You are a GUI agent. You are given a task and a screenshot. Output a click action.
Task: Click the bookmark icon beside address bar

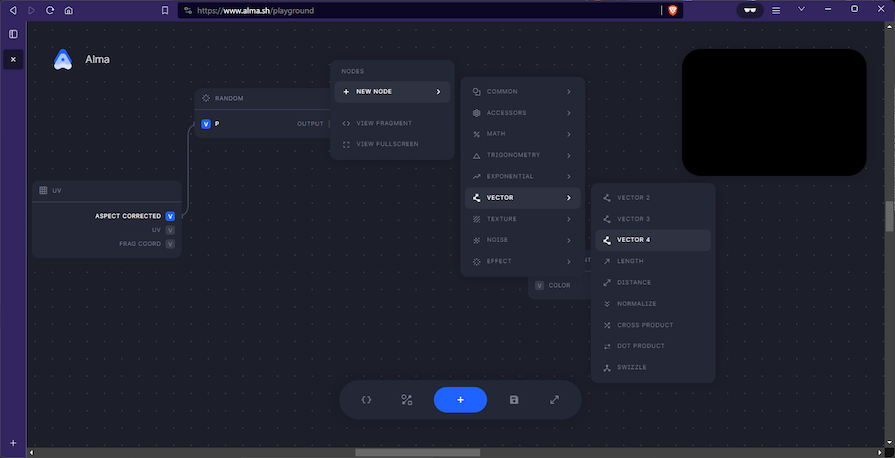165,10
